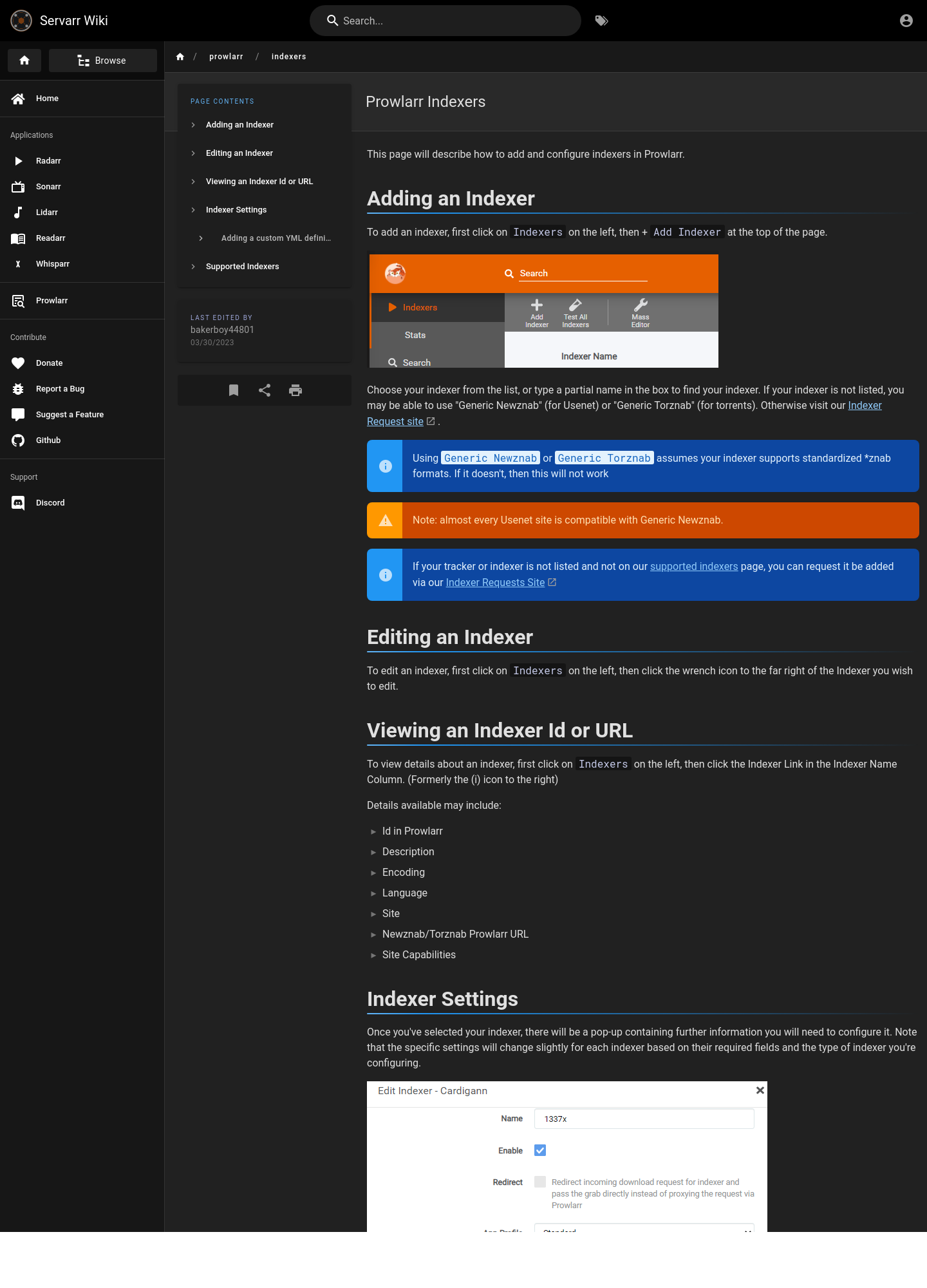The image size is (927, 1288).
Task: Click the home button in sidebar top
Action: click(24, 61)
